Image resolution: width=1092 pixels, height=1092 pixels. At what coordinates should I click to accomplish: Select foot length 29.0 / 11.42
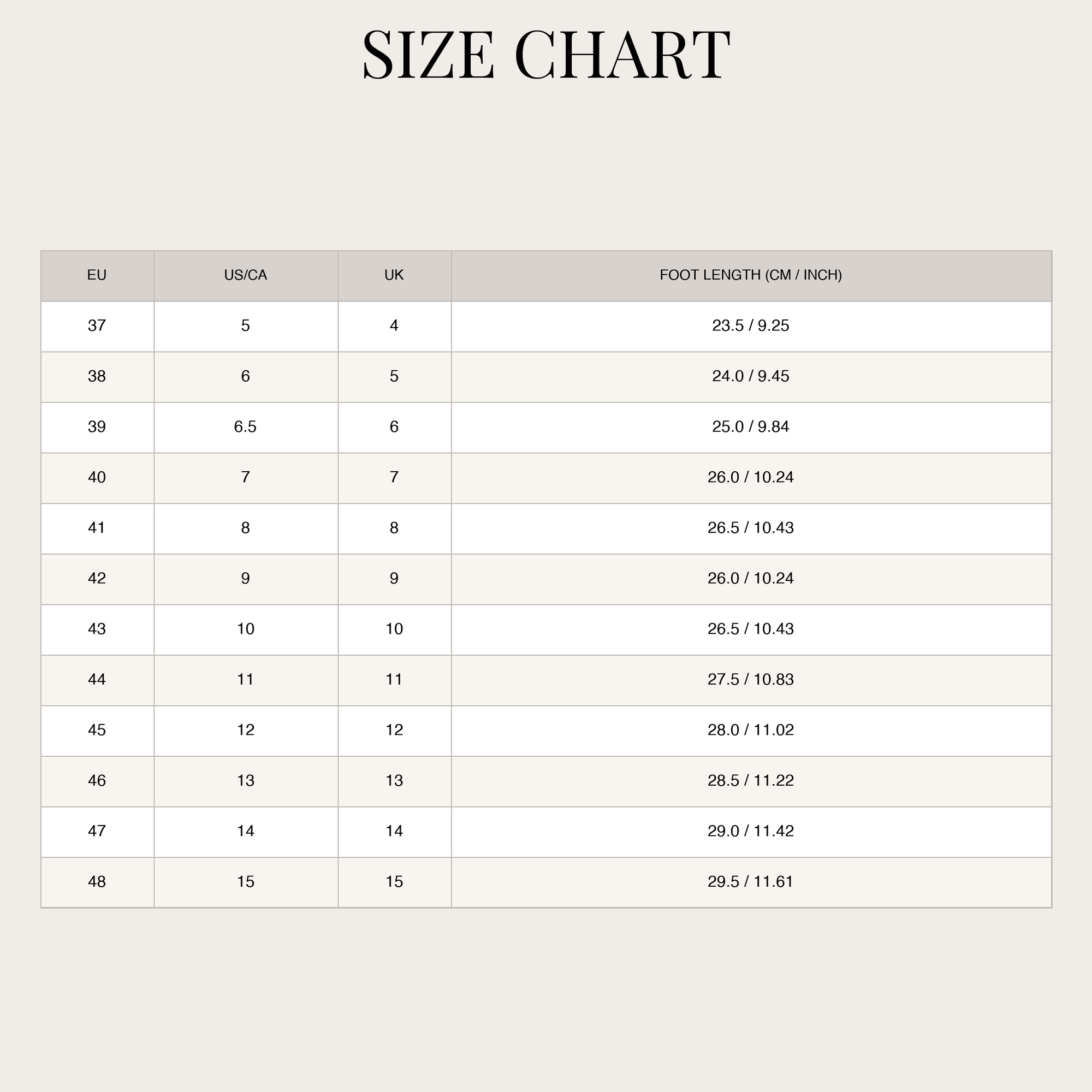[751, 832]
